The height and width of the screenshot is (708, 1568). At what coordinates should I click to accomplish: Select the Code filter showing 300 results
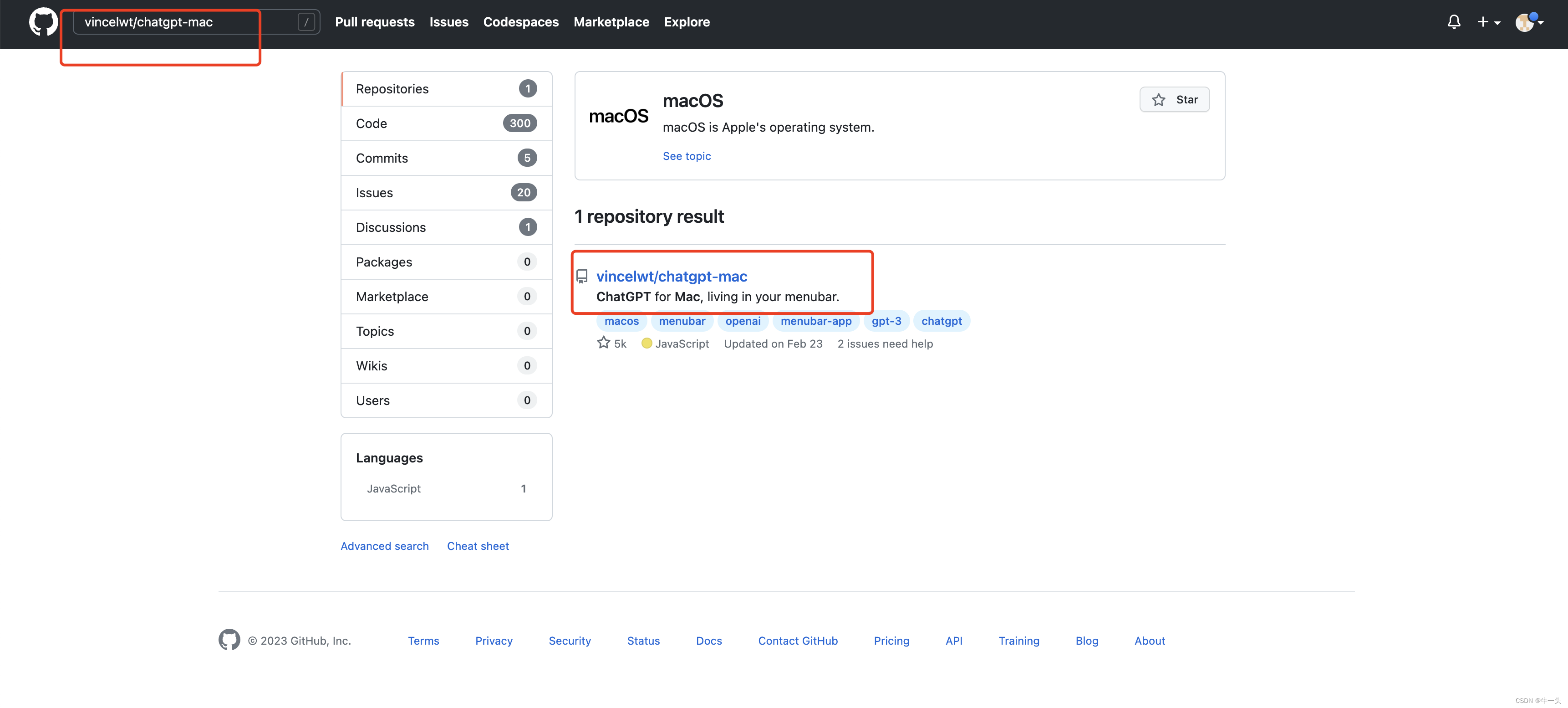click(x=446, y=122)
